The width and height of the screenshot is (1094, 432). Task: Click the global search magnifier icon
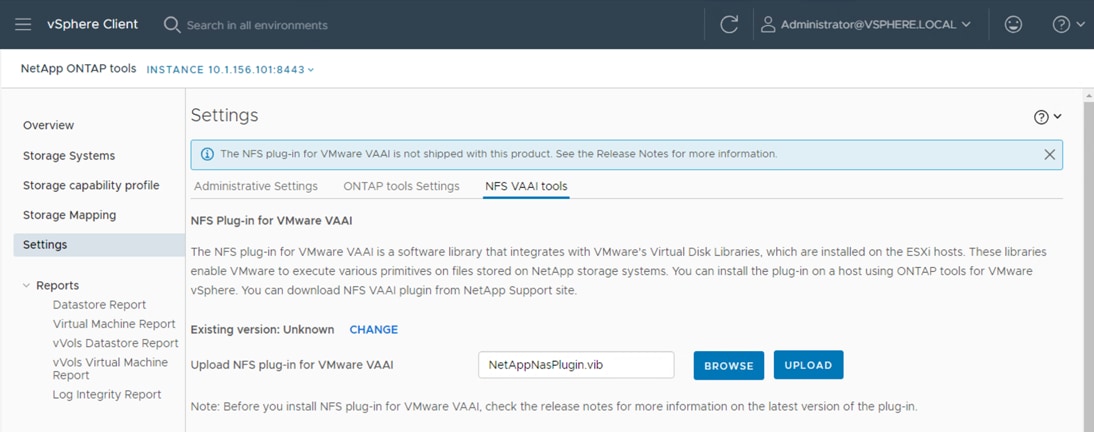point(172,24)
